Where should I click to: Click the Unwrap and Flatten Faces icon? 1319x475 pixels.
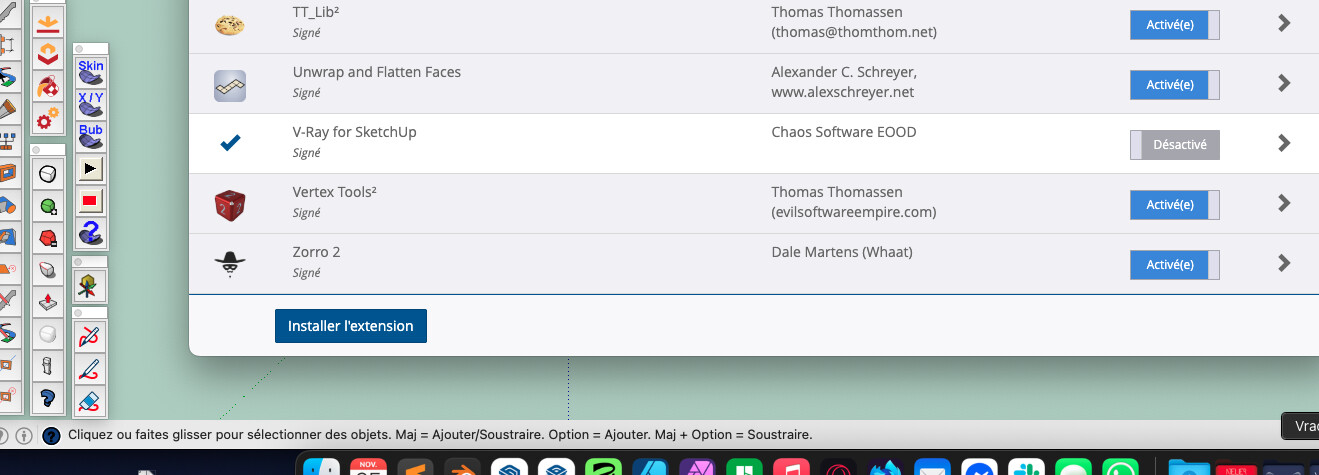pos(230,85)
